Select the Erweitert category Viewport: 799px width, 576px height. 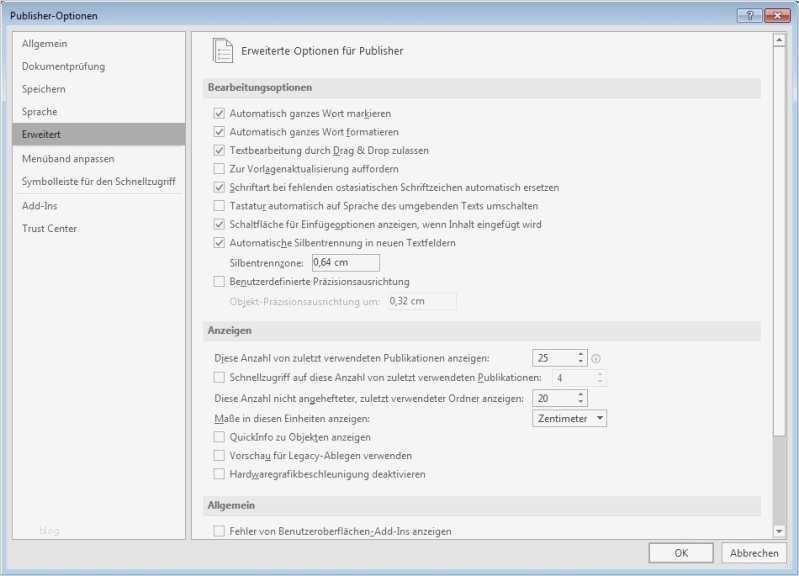coord(99,135)
